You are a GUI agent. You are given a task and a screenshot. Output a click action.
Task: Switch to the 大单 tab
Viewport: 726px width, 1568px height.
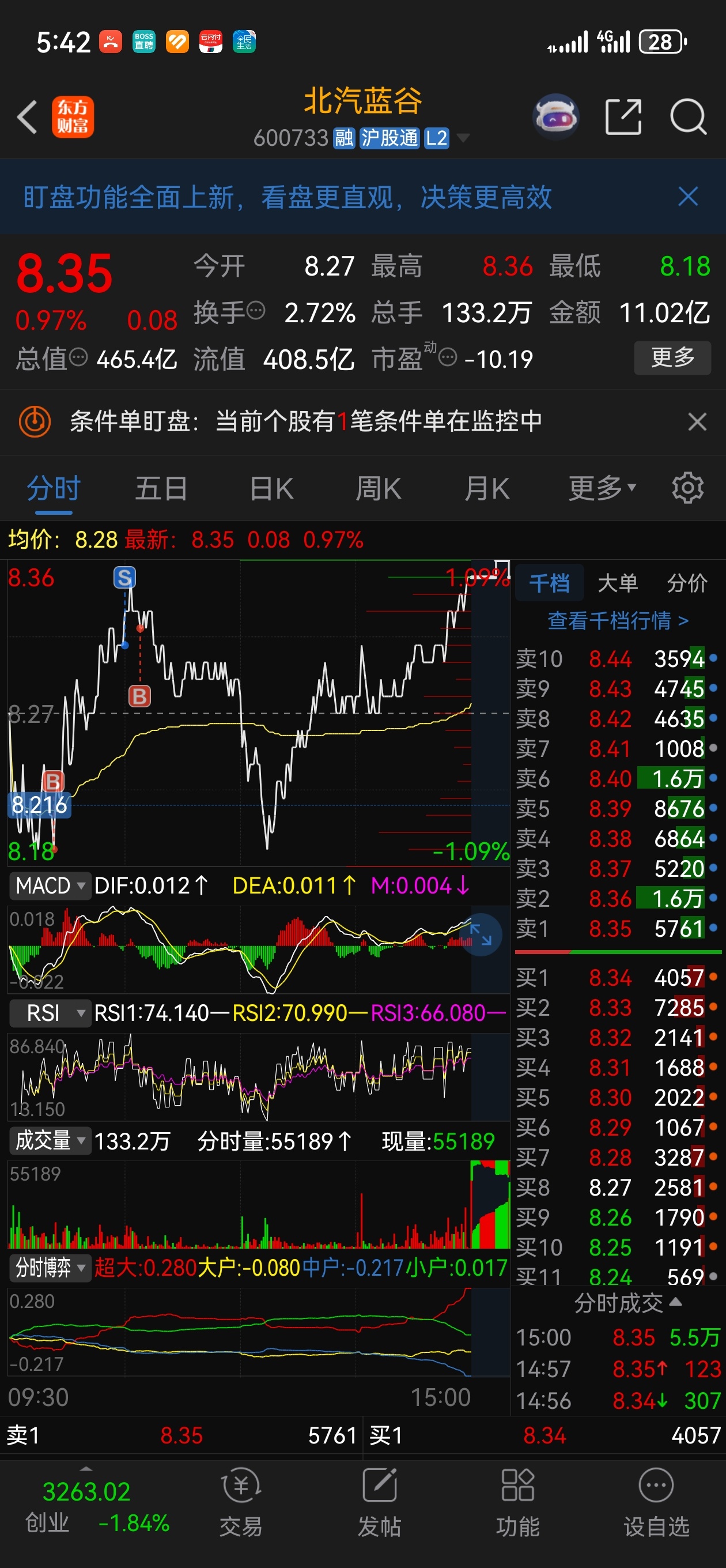click(618, 582)
